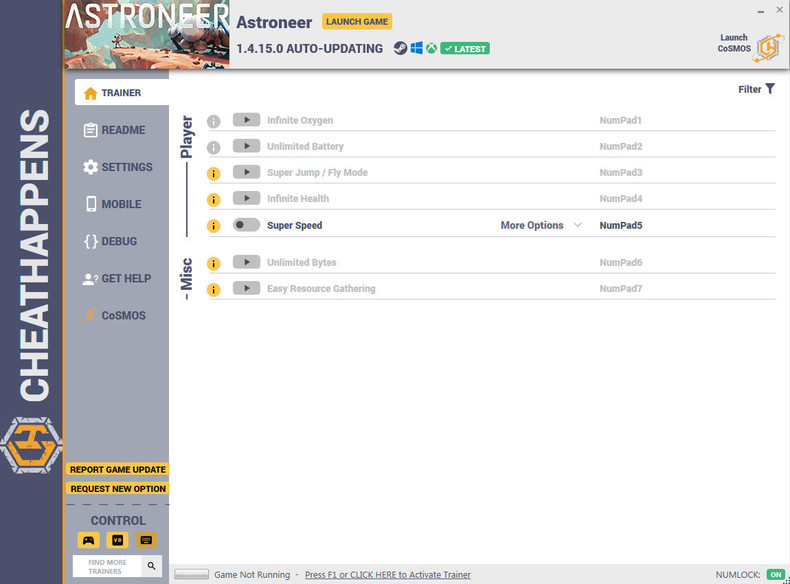Click the search magnifier for Find More Trainers
Screen dimensions: 790x584
tap(151, 566)
